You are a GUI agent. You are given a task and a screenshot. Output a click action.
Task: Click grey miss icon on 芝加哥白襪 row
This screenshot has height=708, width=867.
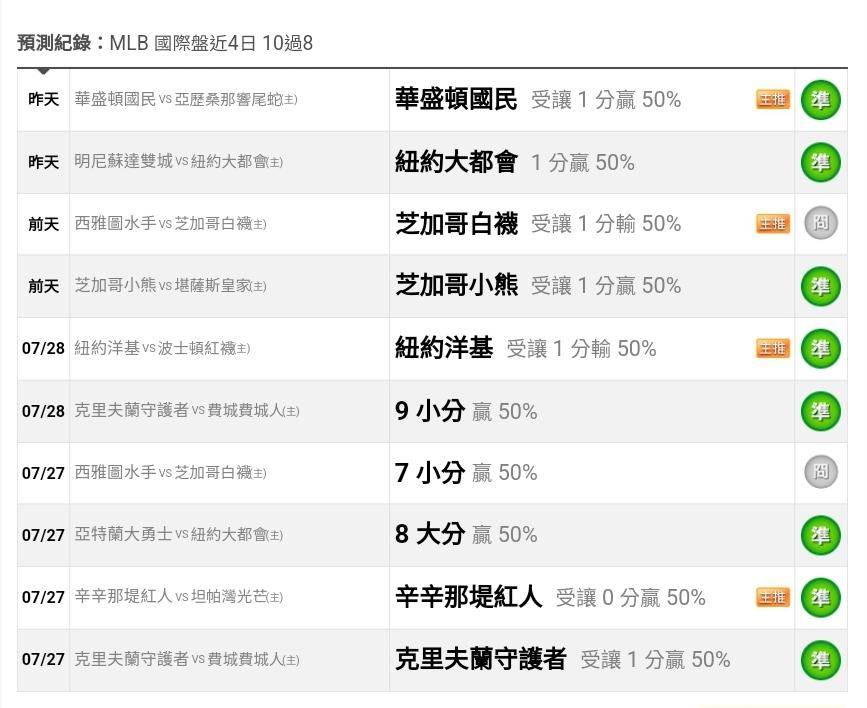coord(821,223)
